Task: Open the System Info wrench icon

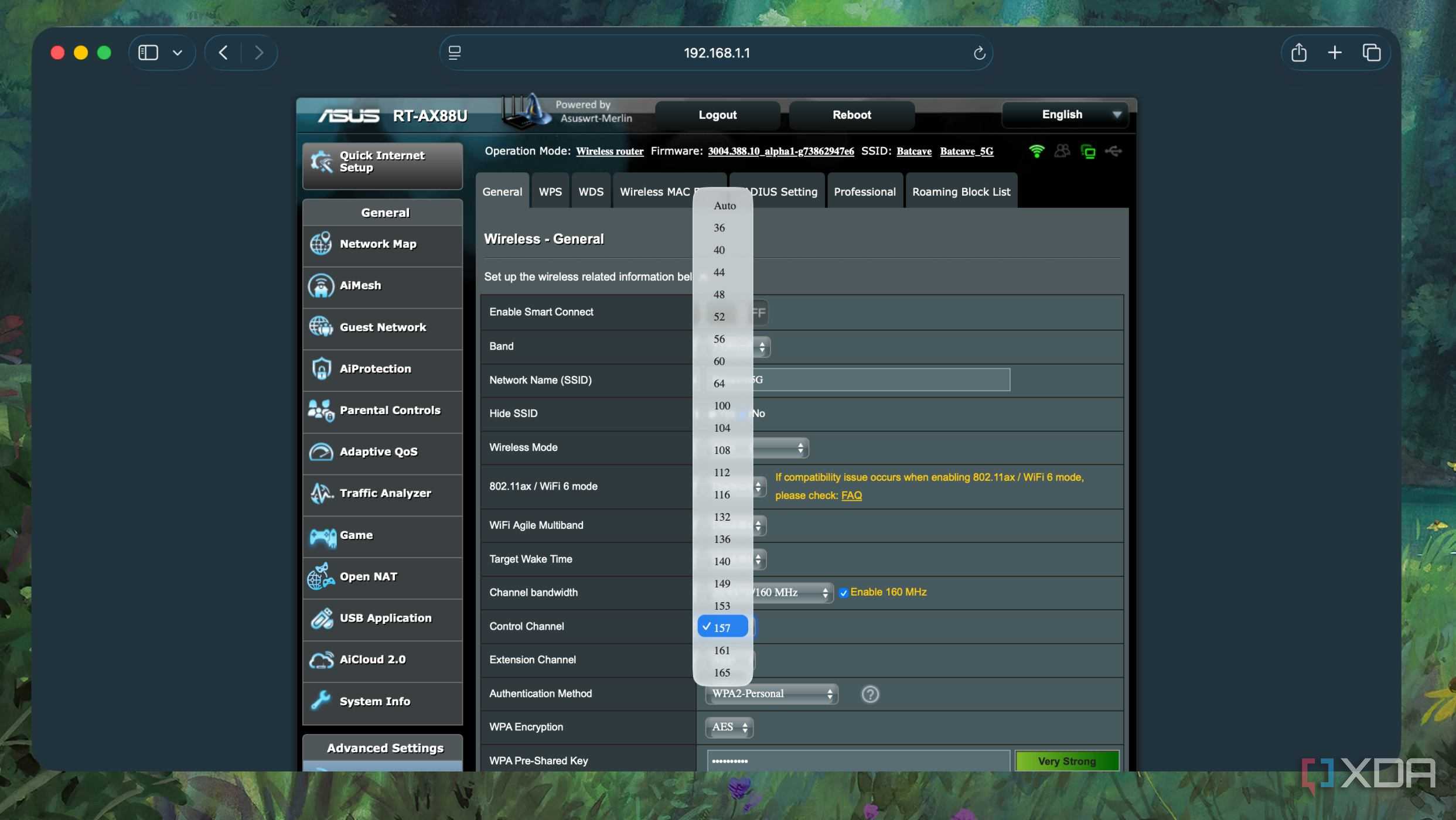Action: pos(320,701)
